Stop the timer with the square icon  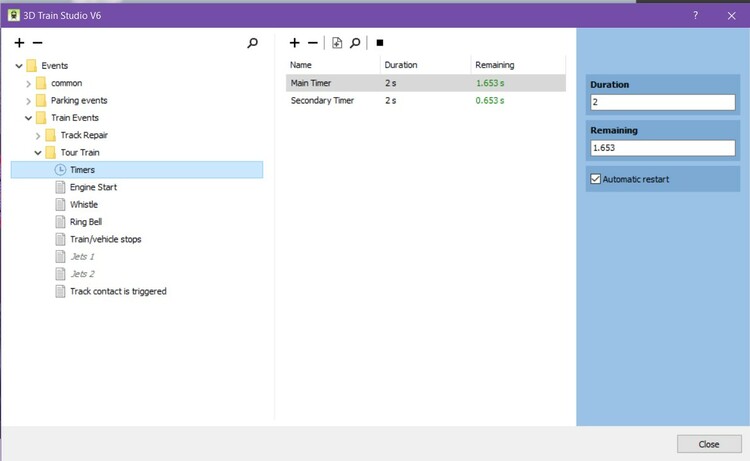[x=380, y=43]
